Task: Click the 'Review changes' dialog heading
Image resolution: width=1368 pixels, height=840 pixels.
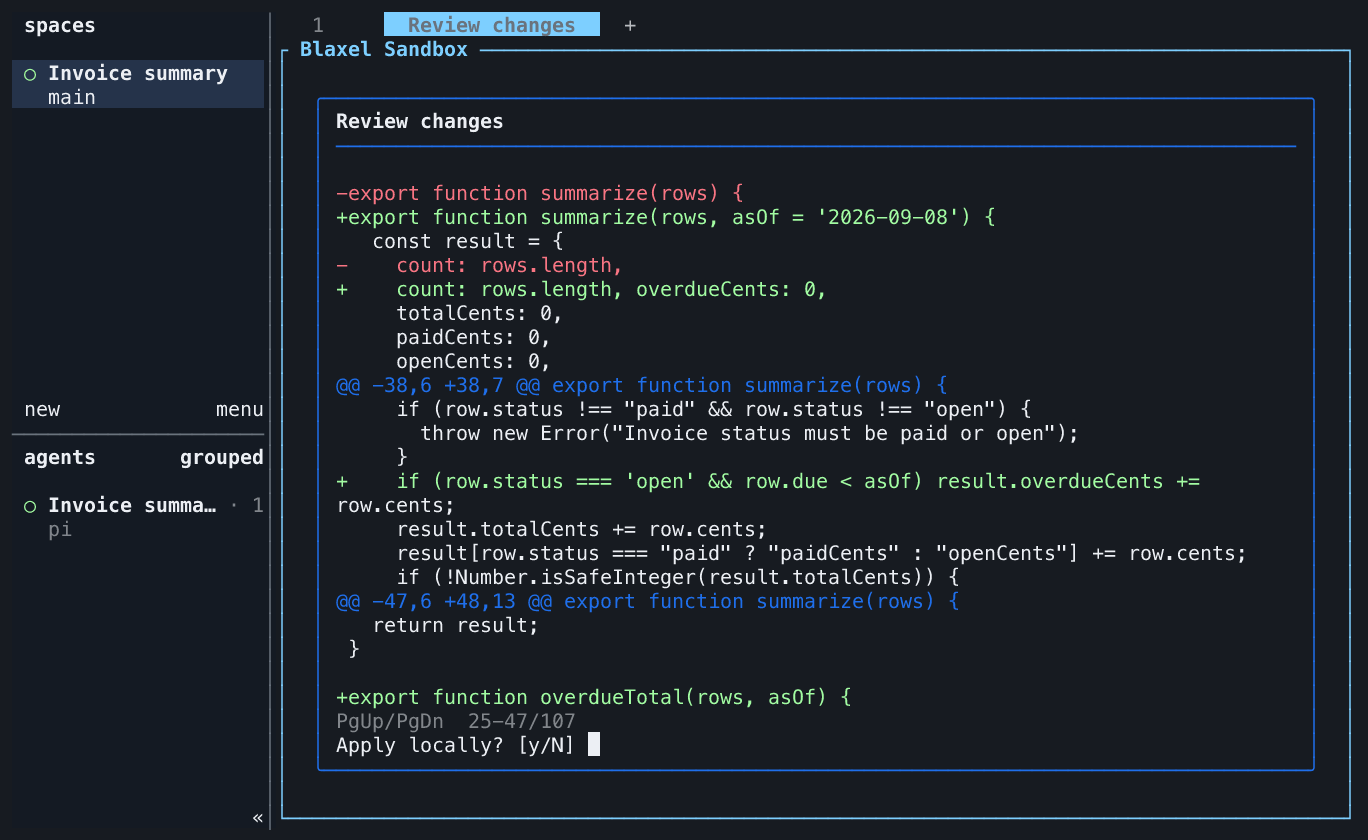Action: click(420, 122)
